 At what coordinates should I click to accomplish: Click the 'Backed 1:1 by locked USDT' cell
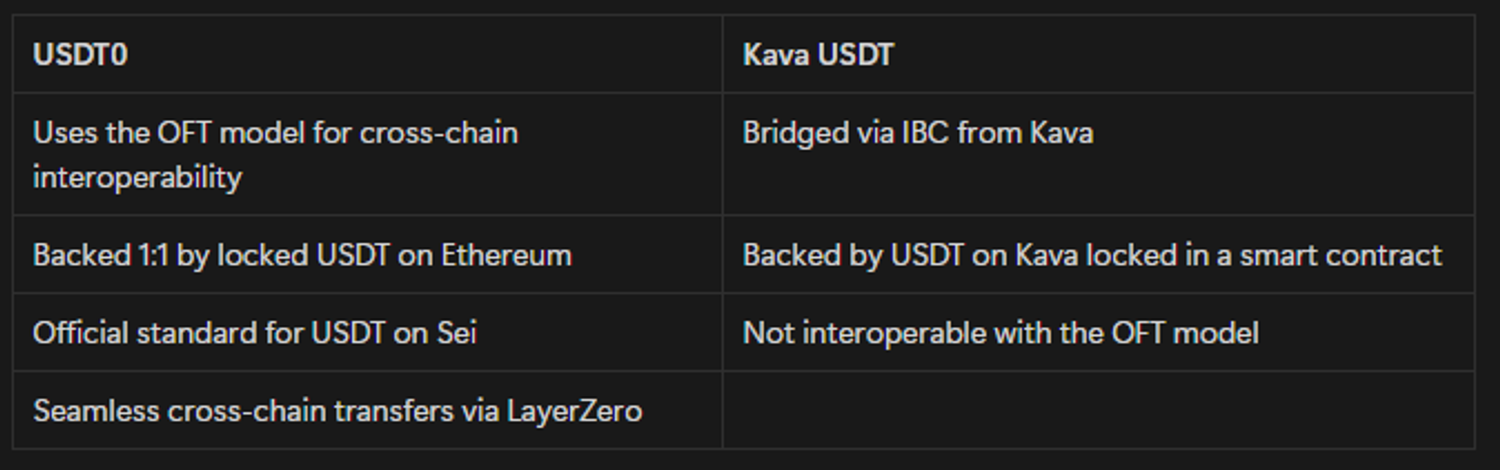coord(302,255)
